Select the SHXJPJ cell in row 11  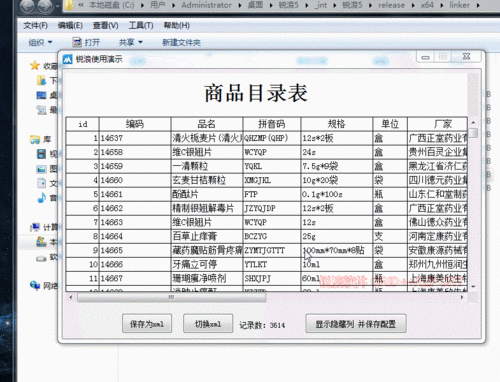pyautogui.click(x=272, y=278)
